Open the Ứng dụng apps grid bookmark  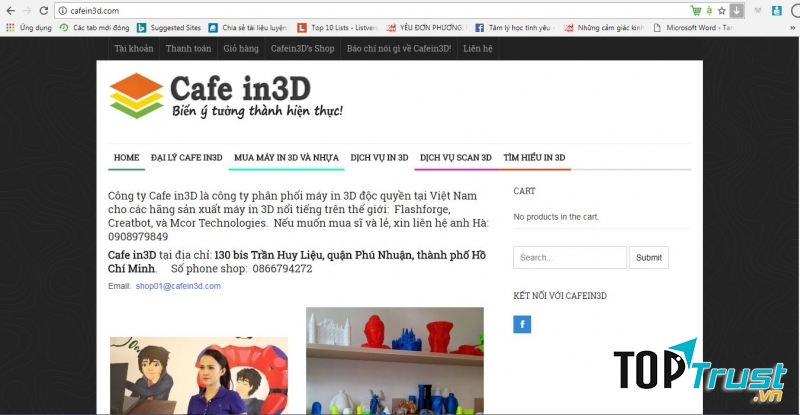[x=29, y=28]
